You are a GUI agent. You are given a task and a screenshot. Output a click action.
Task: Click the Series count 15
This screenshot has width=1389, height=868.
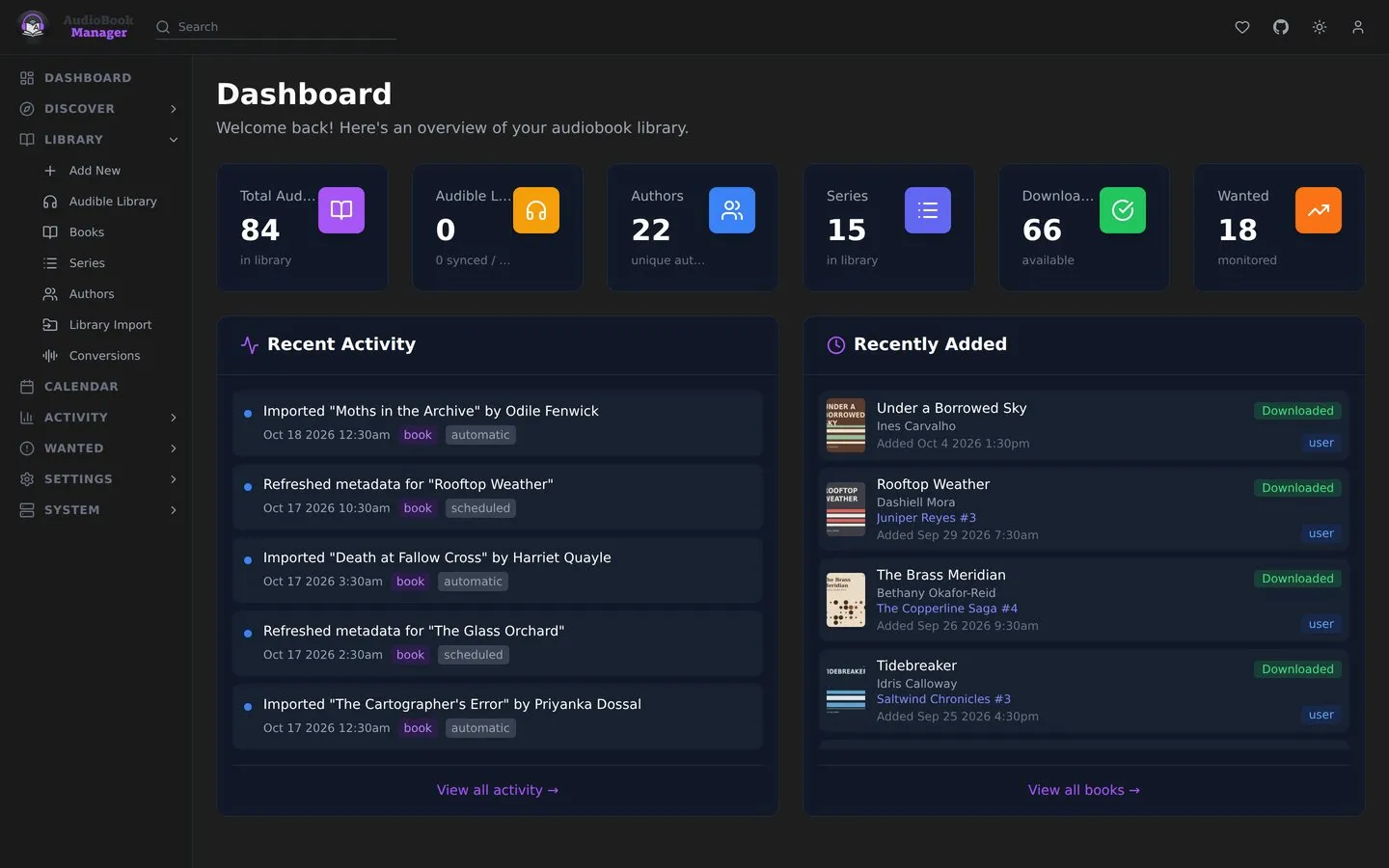point(847,230)
